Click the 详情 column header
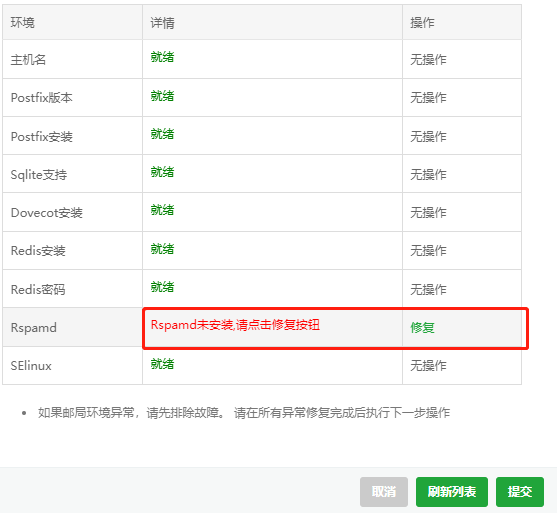The height and width of the screenshot is (513, 557). 162,23
